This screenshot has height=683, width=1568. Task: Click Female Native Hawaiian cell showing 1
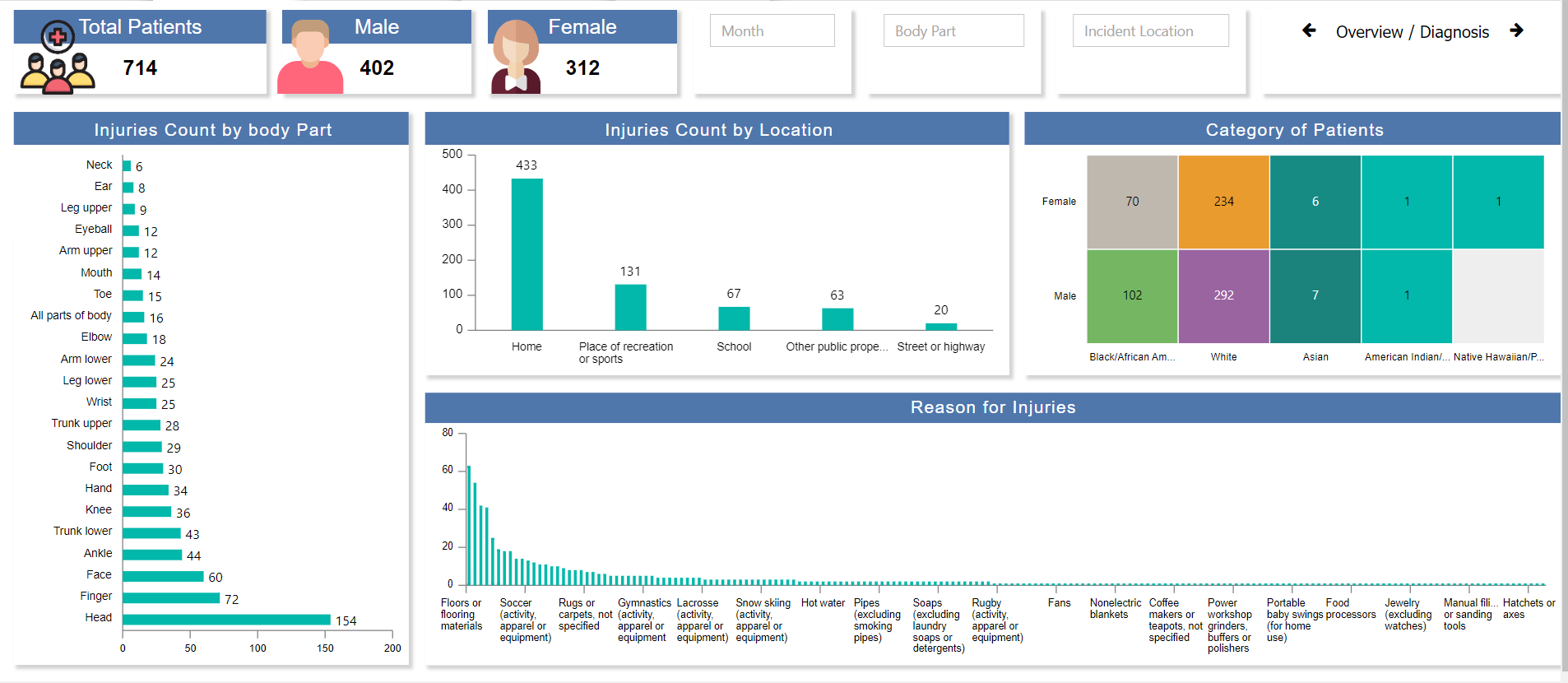1498,202
